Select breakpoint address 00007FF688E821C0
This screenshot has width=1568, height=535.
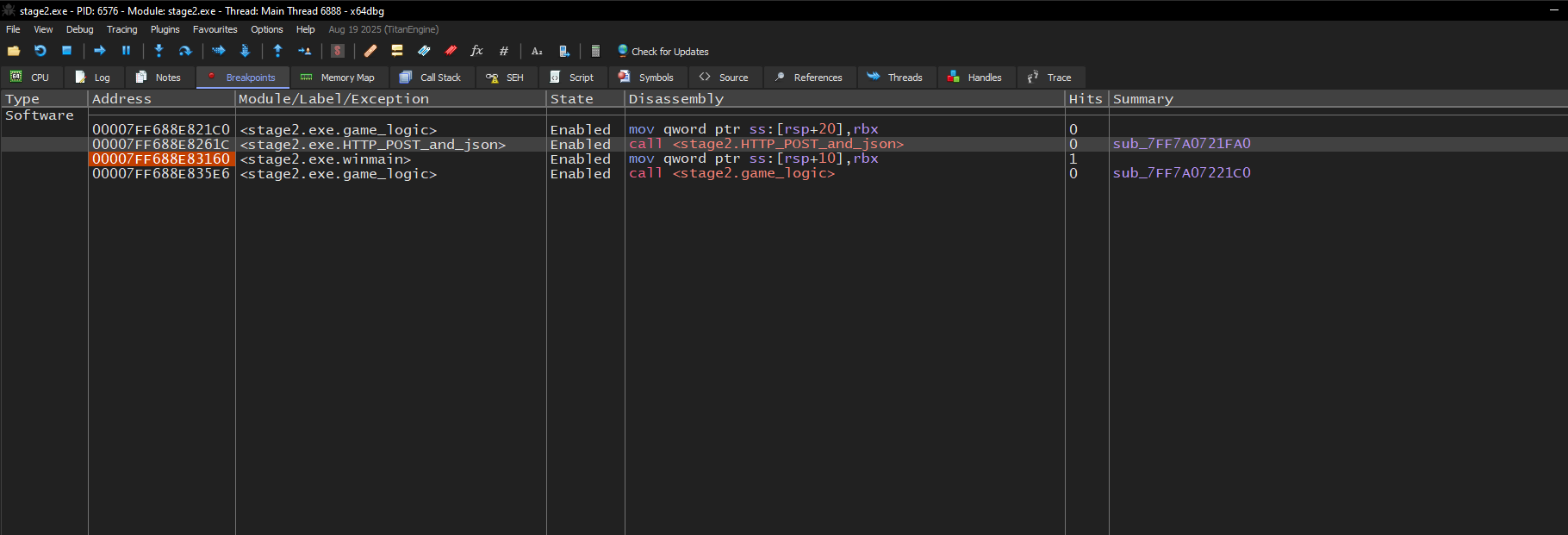pyautogui.click(x=161, y=130)
